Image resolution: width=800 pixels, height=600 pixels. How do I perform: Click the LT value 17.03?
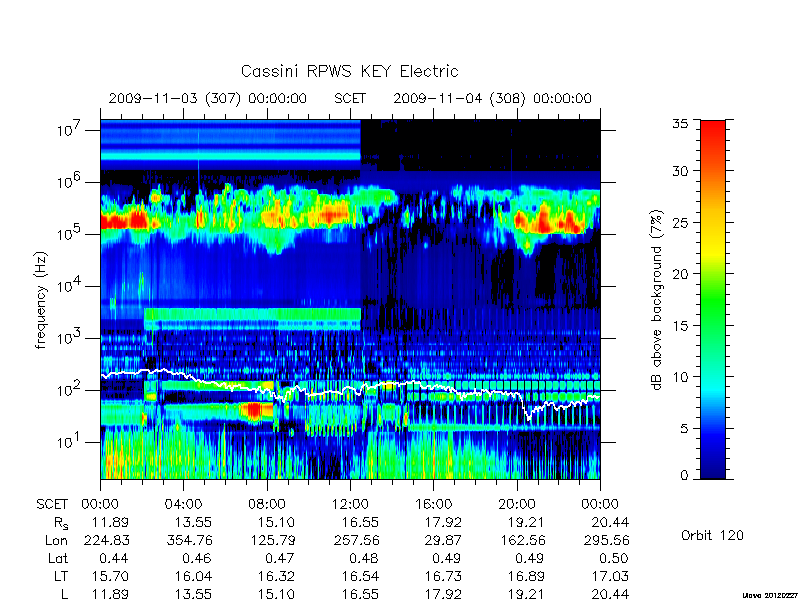click(610, 576)
